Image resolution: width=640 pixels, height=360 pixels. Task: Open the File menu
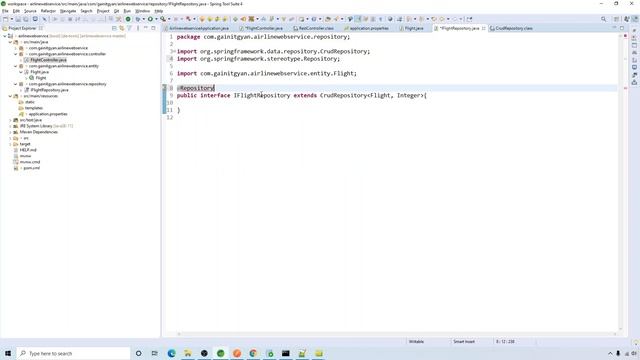coord(5,11)
